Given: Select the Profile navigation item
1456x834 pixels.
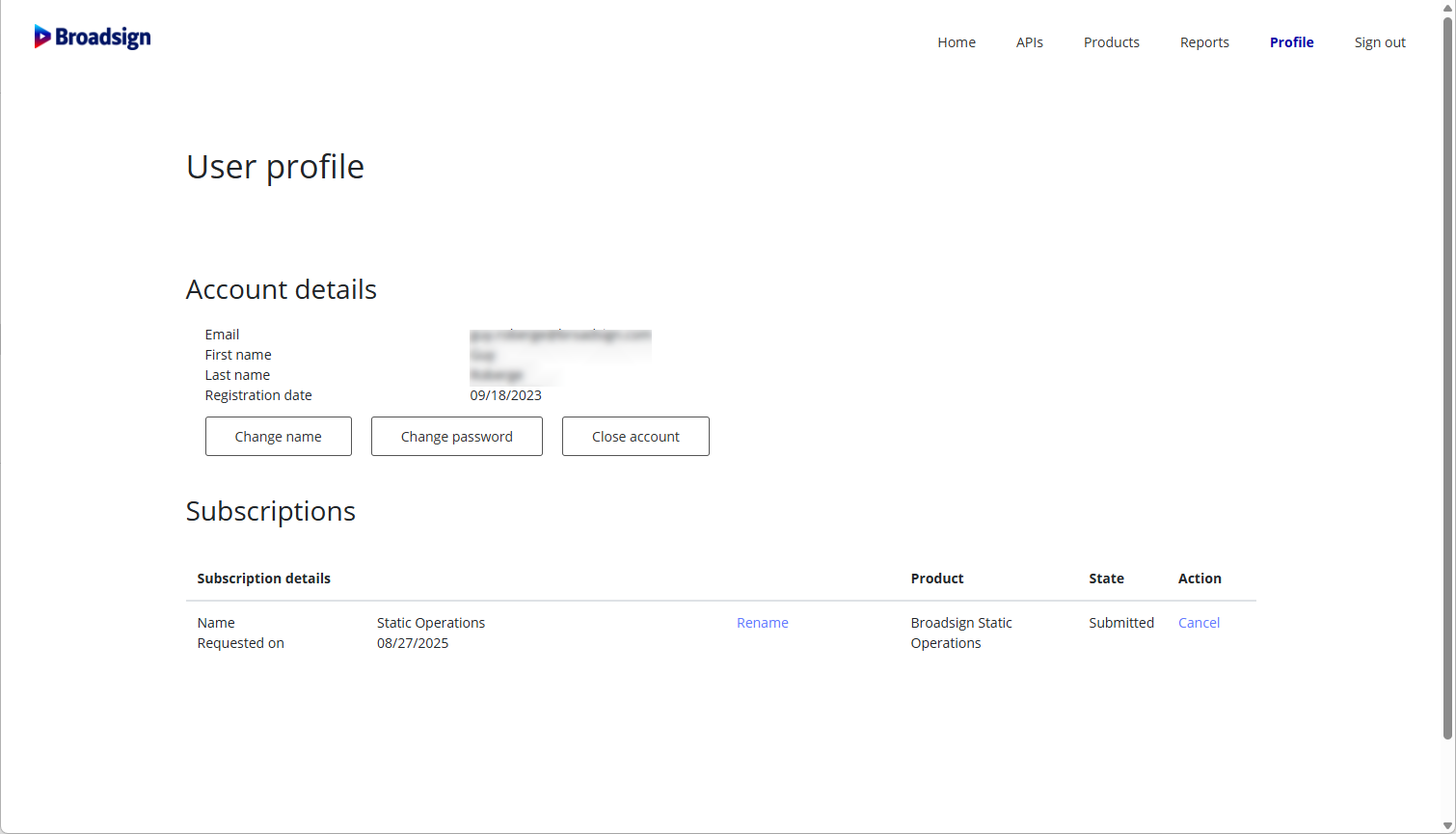Looking at the screenshot, I should (x=1291, y=42).
